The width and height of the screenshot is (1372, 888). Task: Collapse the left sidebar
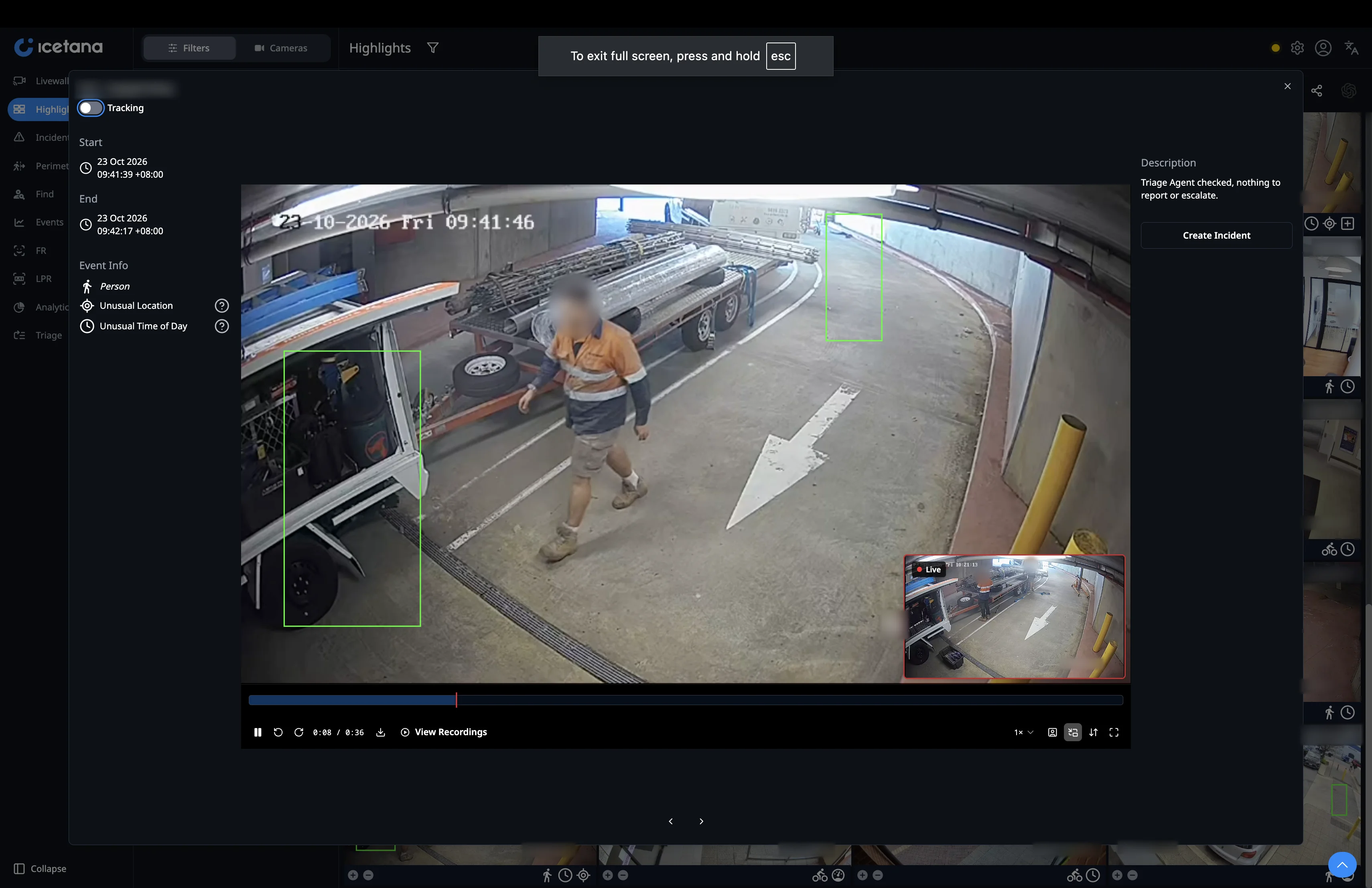coord(41,868)
